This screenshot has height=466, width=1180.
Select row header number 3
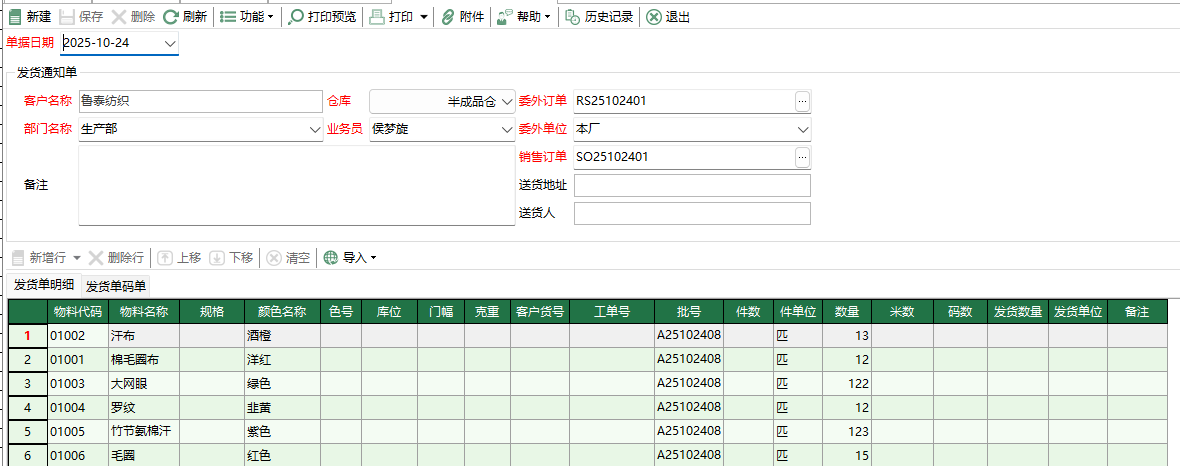click(28, 384)
